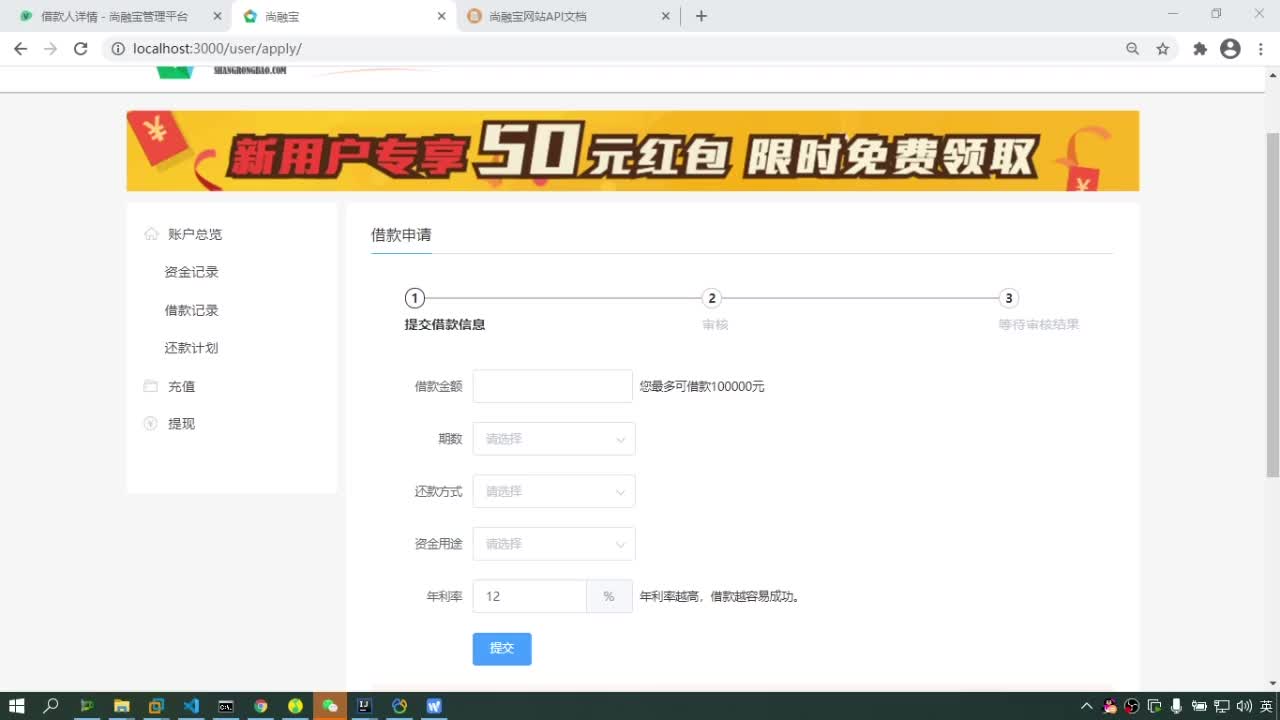Click step 2 circle 审核
The height and width of the screenshot is (720, 1280).
(712, 298)
